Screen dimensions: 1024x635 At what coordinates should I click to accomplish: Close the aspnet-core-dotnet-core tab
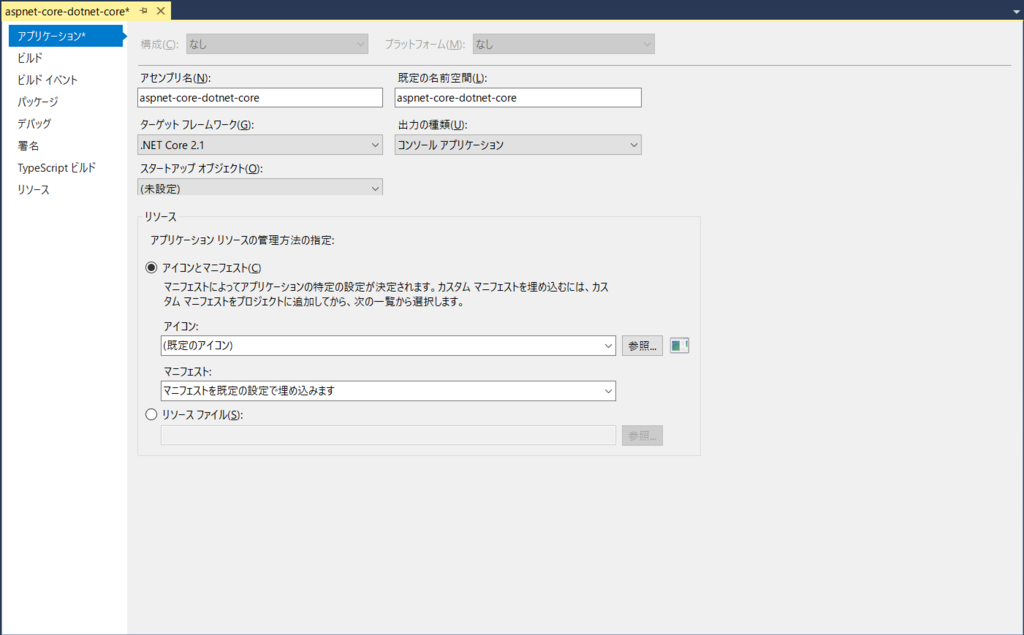[x=161, y=11]
